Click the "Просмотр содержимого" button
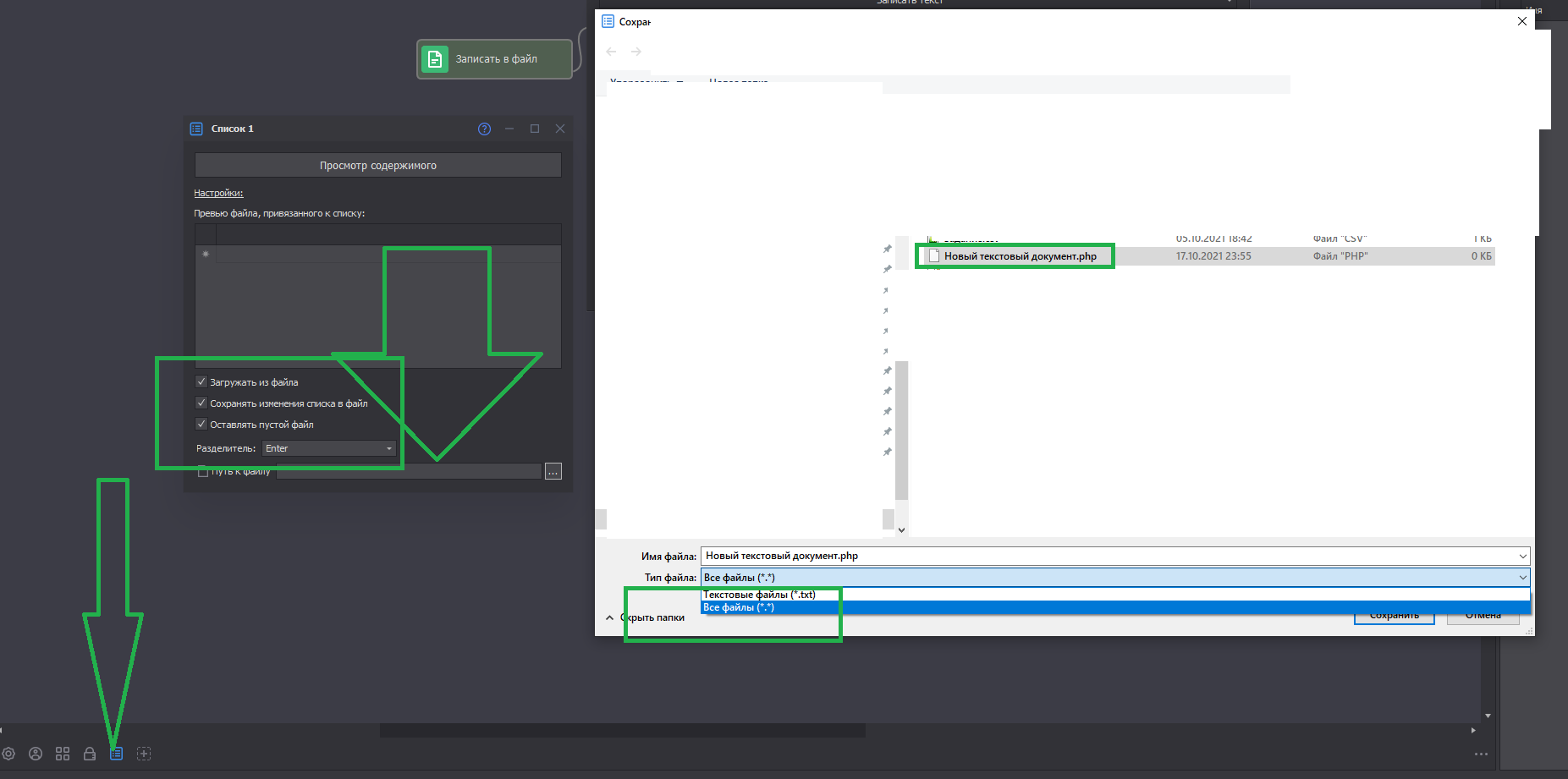The height and width of the screenshot is (779, 1568). click(378, 165)
